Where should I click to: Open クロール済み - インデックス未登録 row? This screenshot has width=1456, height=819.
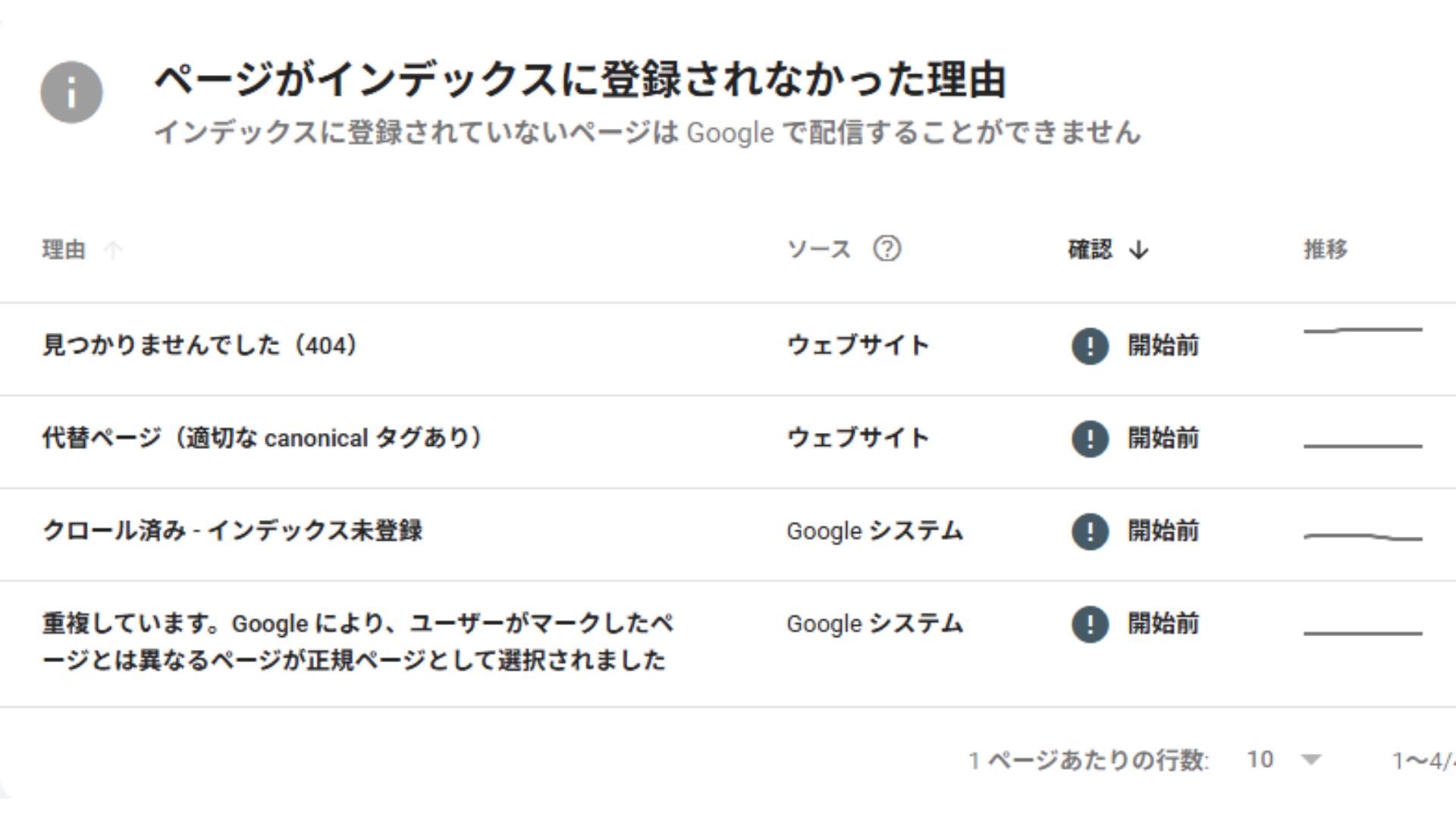click(232, 531)
